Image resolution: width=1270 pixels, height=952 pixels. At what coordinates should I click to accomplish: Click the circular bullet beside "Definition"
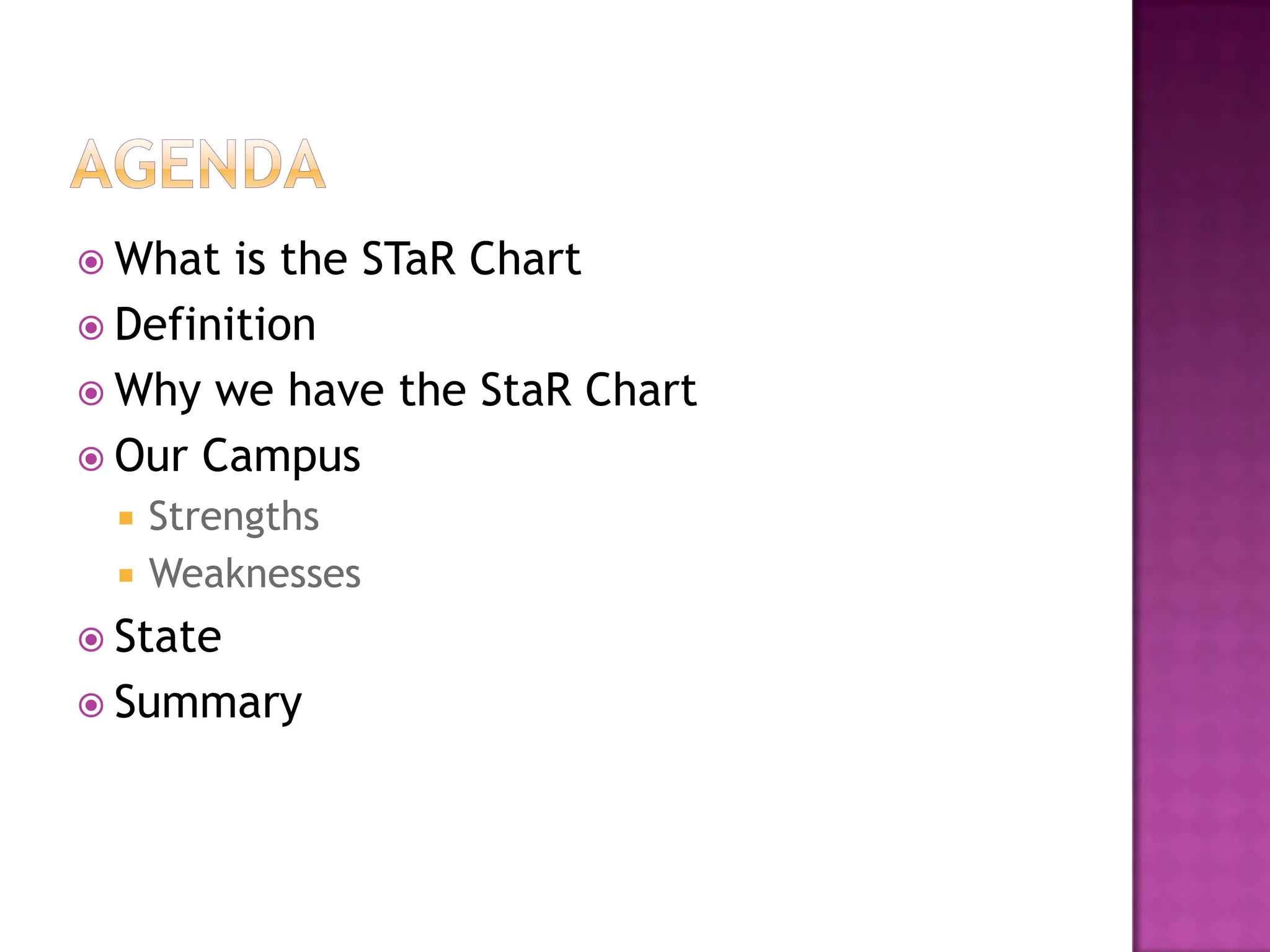click(91, 327)
